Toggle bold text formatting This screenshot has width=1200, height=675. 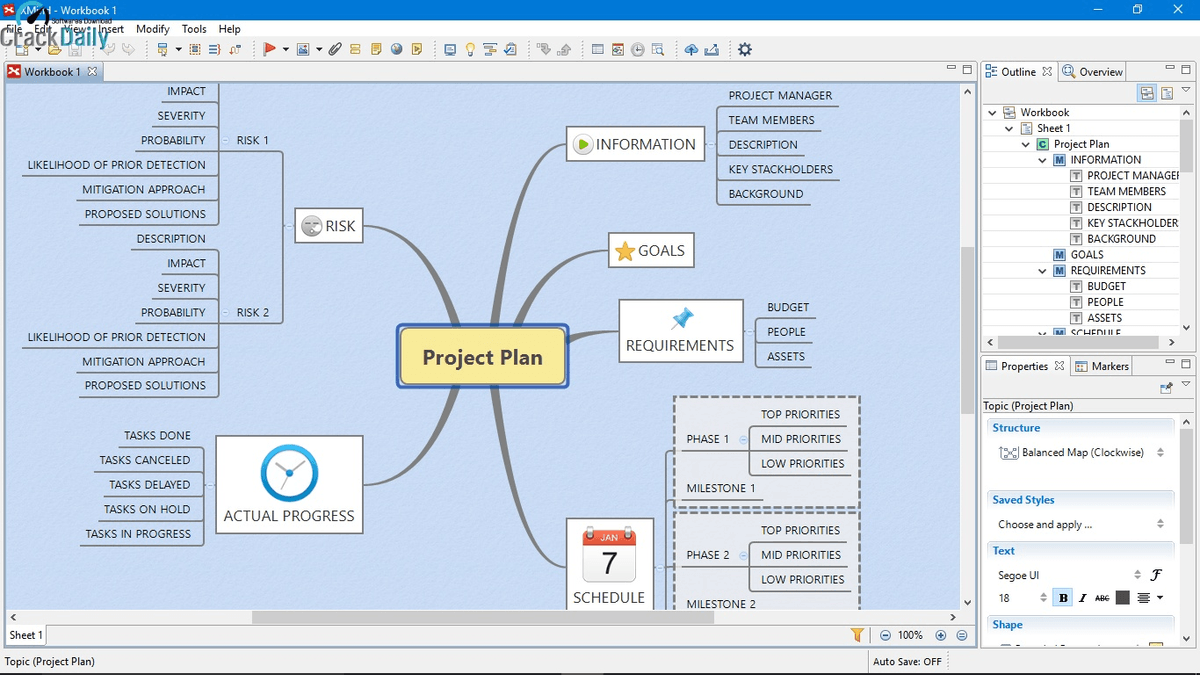[1063, 598]
